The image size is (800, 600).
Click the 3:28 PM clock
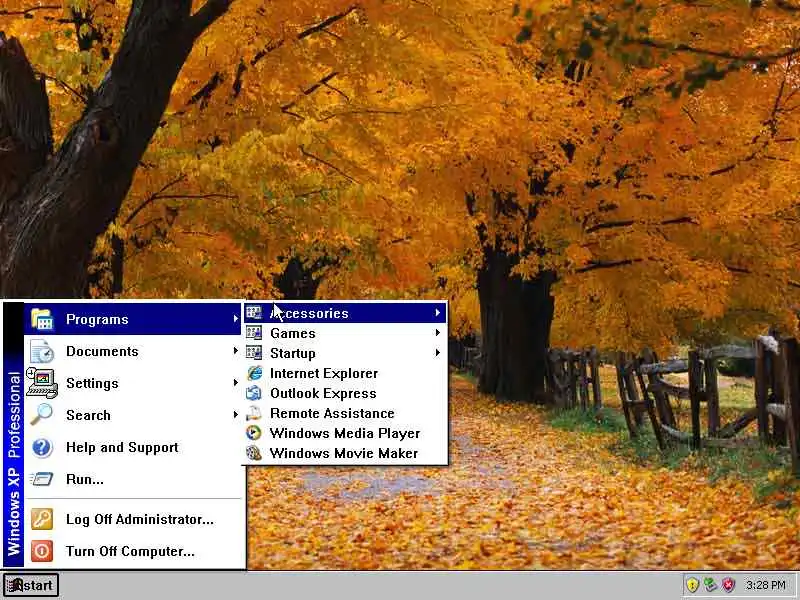(x=765, y=585)
